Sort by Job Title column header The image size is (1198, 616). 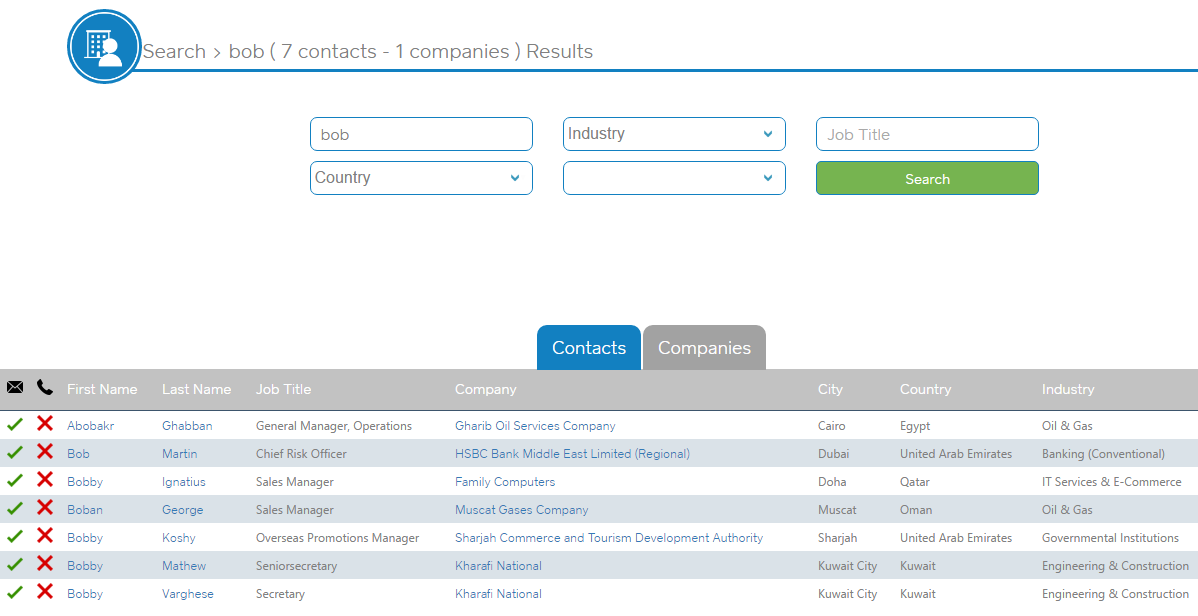click(283, 389)
